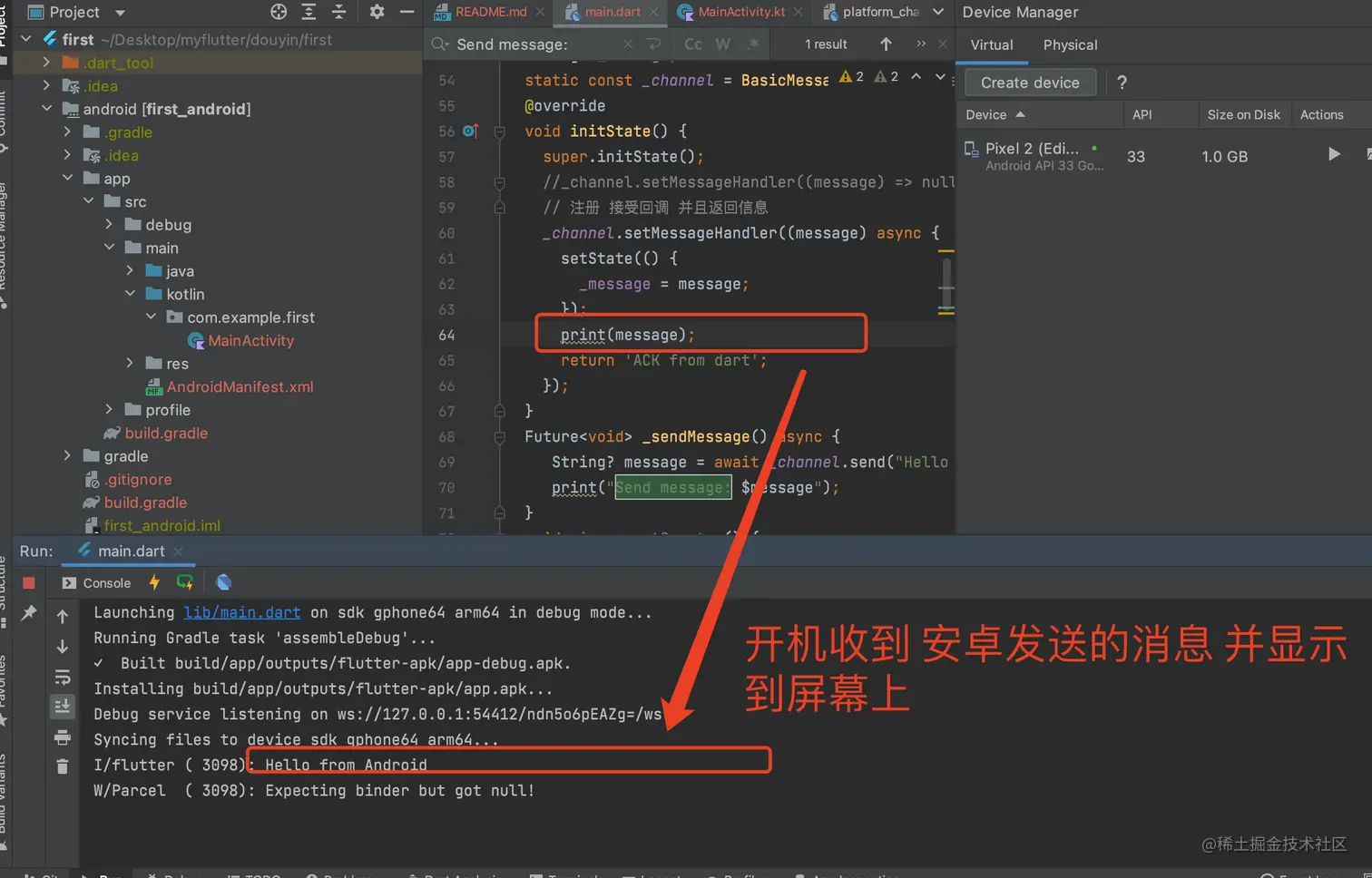Open AndroidManifest.xml in project tree
The height and width of the screenshot is (878, 1372).
pos(240,386)
